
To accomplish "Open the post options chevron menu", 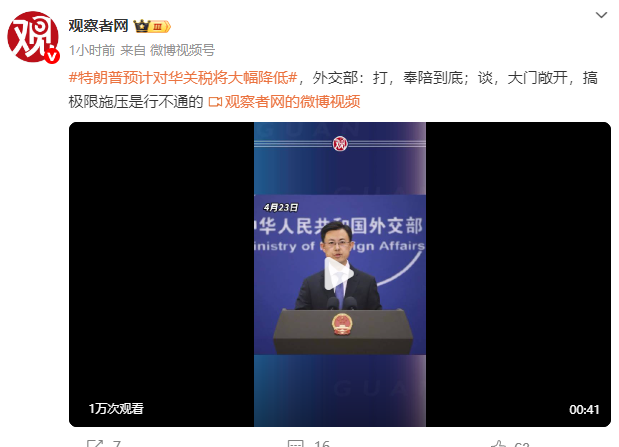I will 601,15.
